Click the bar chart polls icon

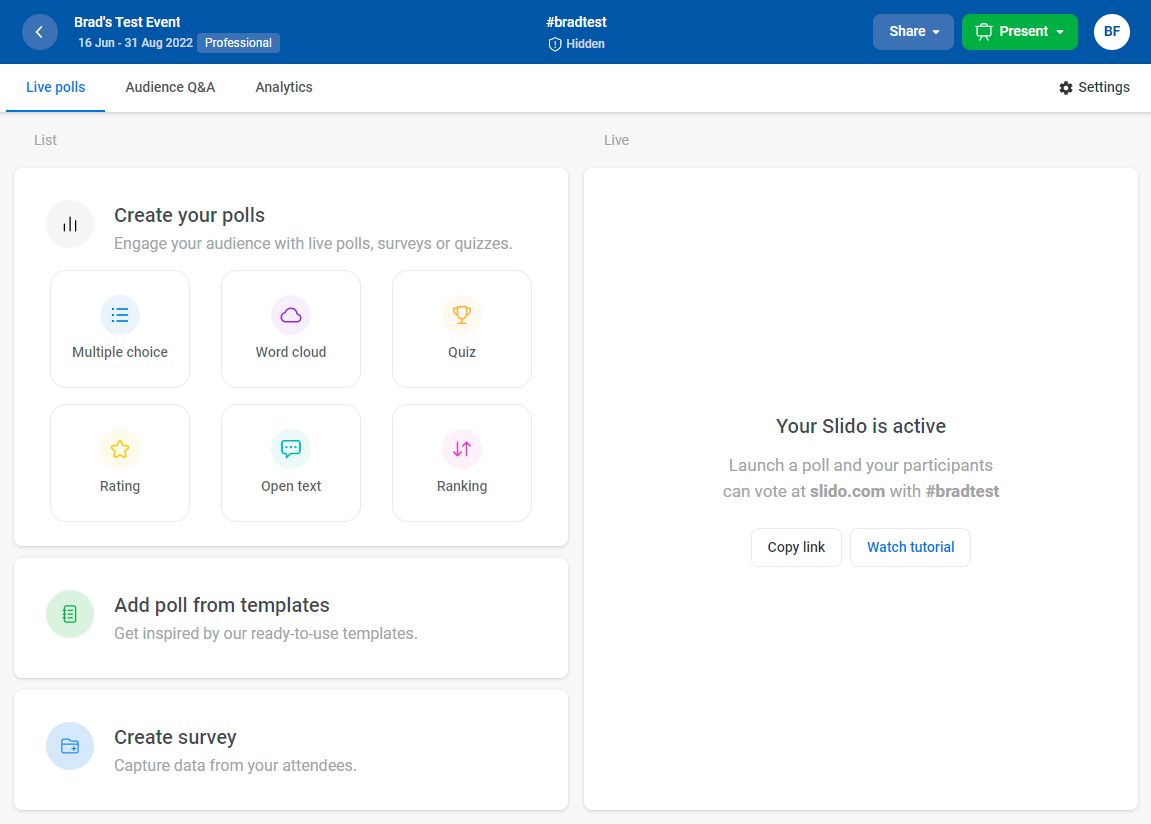pyautogui.click(x=69, y=224)
